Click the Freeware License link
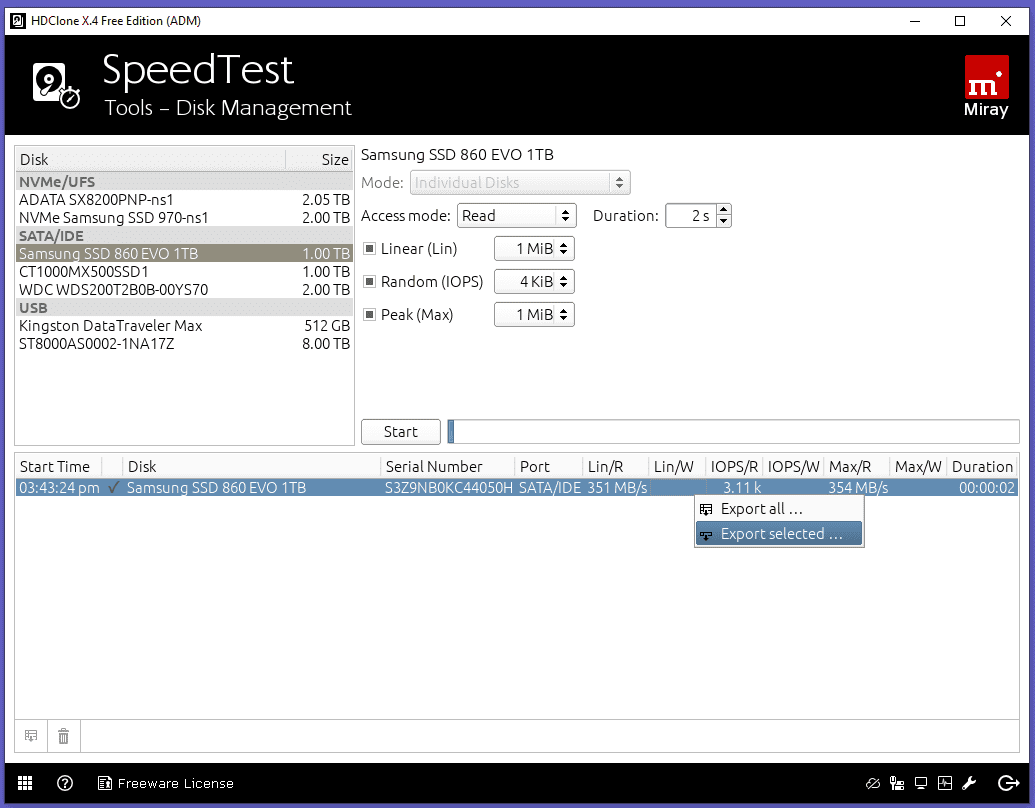 click(x=176, y=784)
